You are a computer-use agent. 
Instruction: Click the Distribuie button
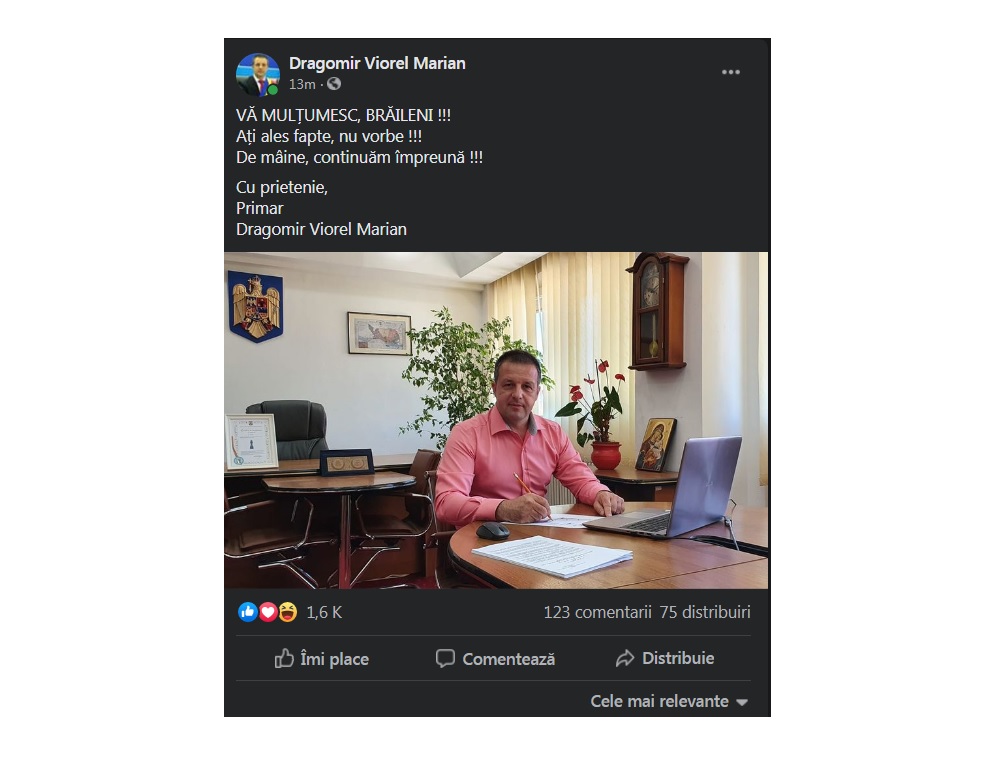[x=665, y=659]
